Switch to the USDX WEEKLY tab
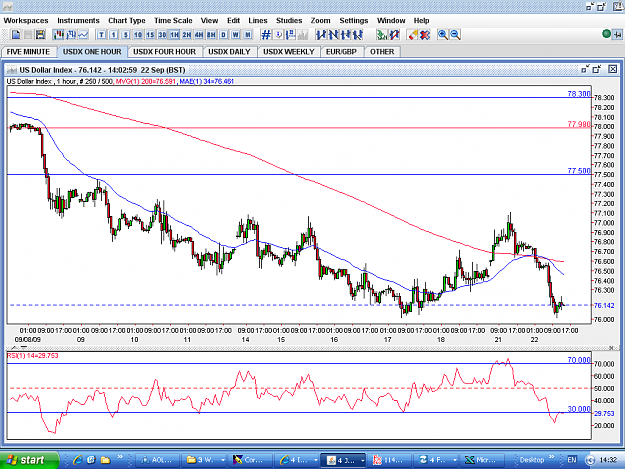625x469 pixels. coord(289,52)
